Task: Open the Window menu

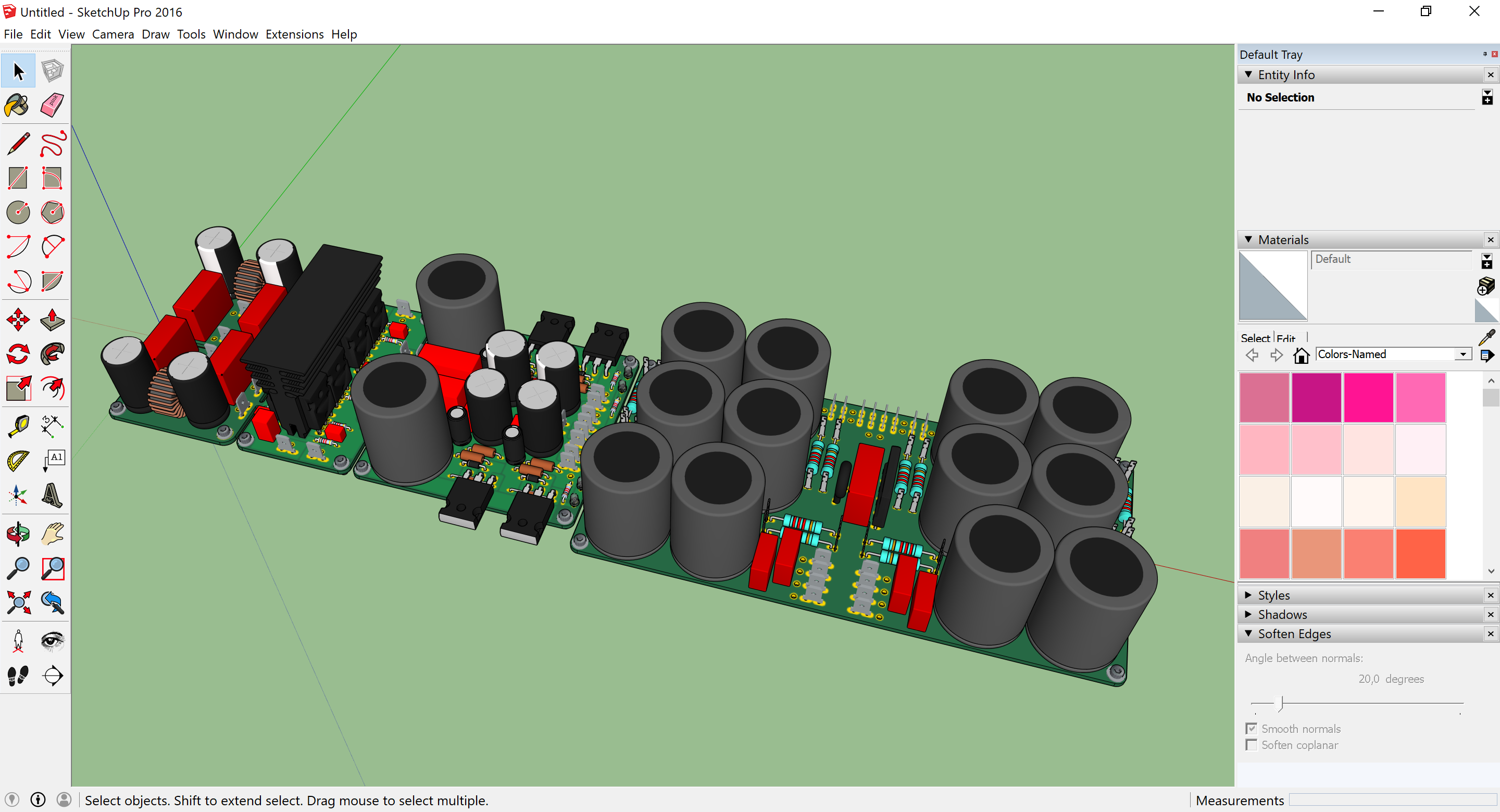Action: 235,34
